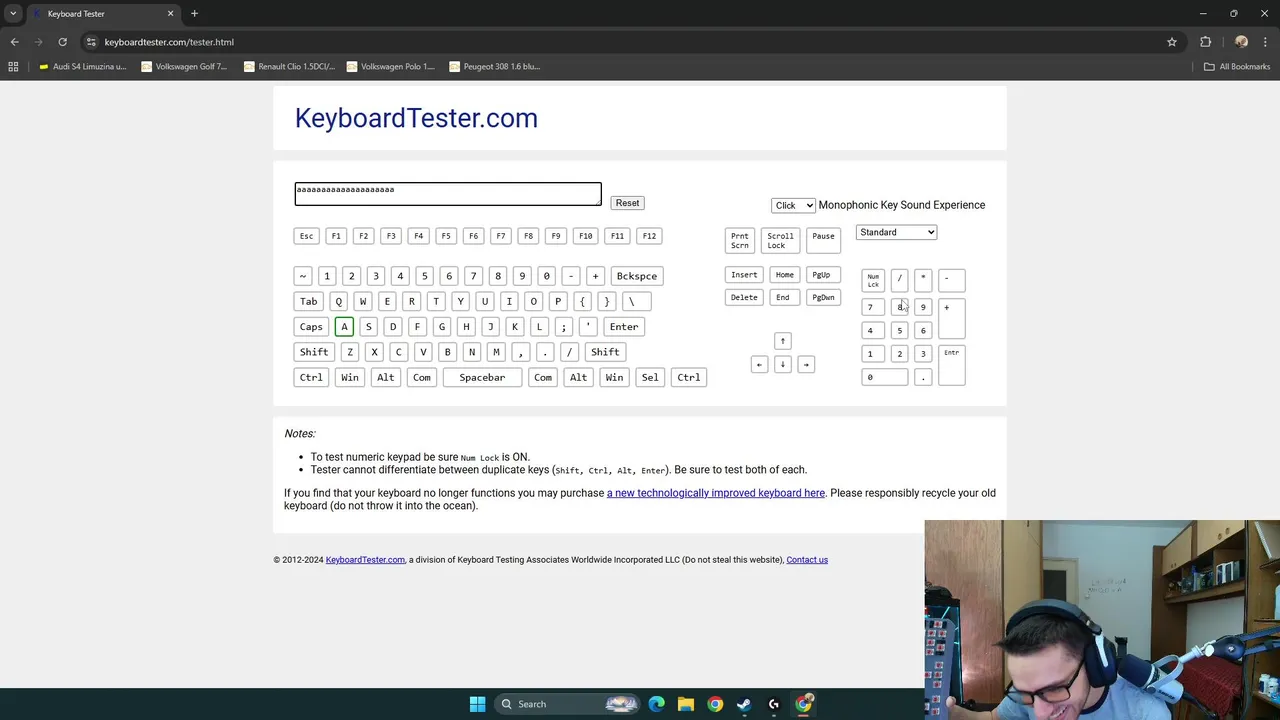Viewport: 1280px width, 720px height.
Task: Open the All Bookmarks folder
Action: pos(1237,66)
